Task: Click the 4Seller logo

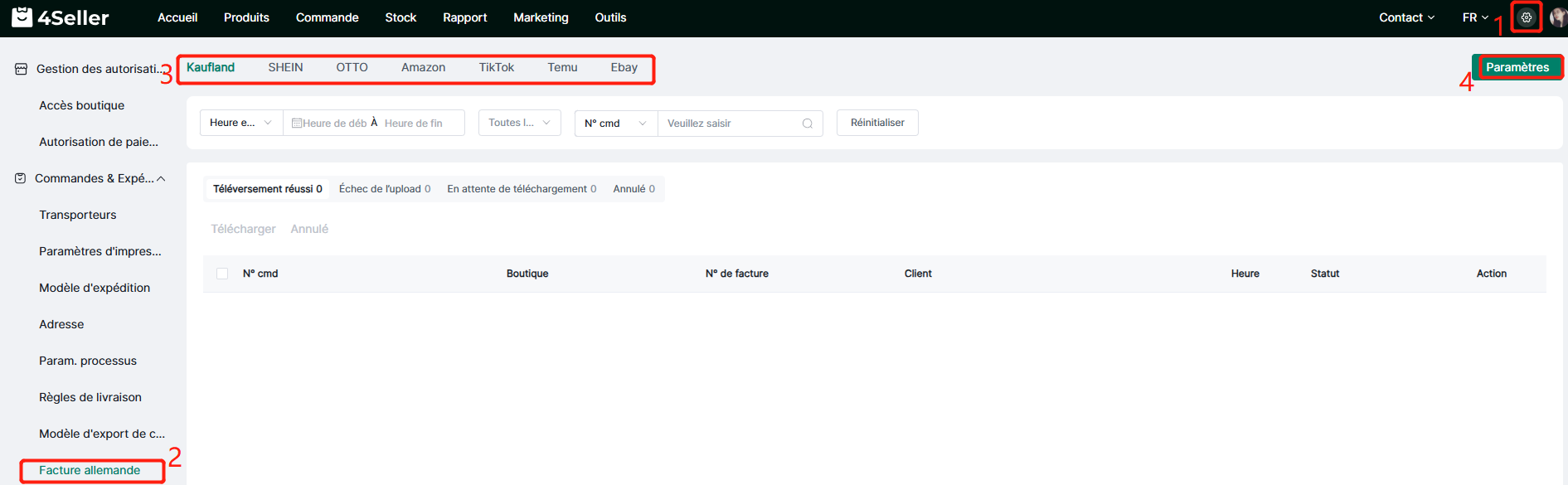Action: click(x=61, y=17)
